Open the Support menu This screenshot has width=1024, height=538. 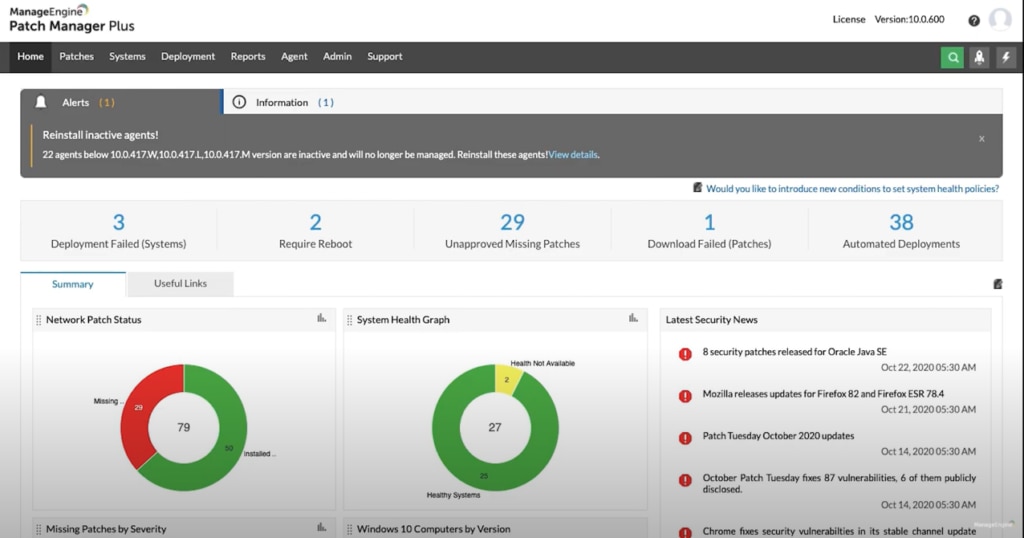[385, 57]
